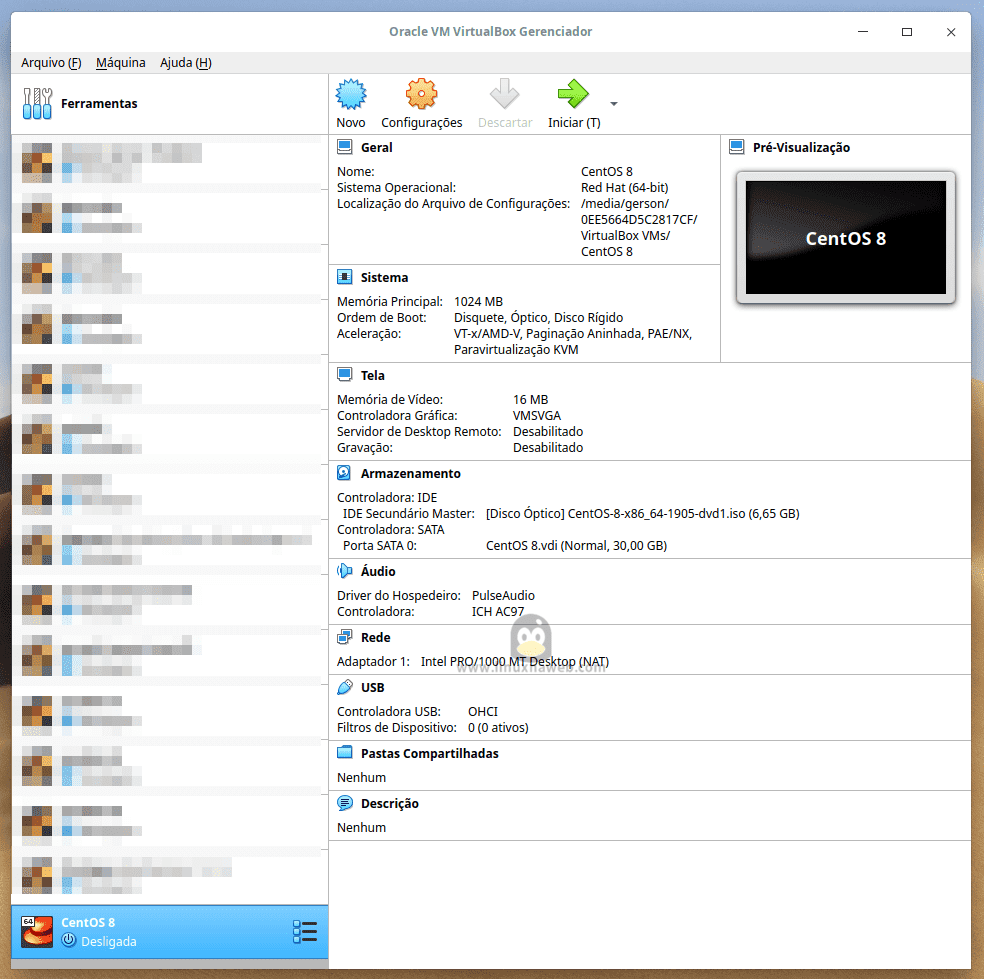
Task: Click the Geral section icon
Action: pyautogui.click(x=345, y=147)
